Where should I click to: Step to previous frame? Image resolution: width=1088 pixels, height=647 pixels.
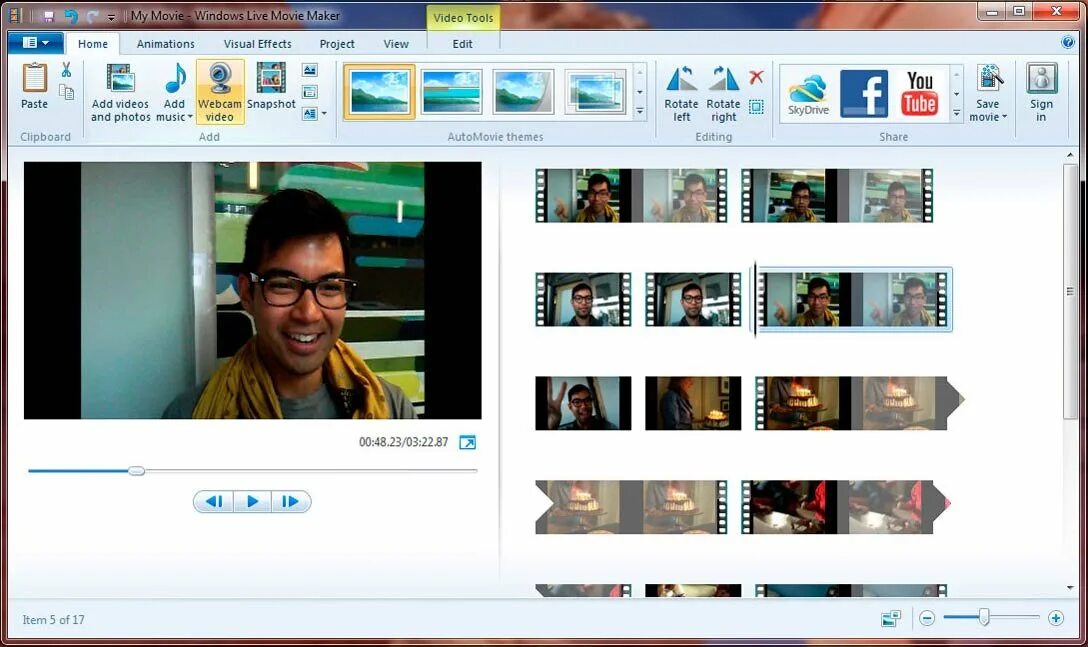(x=214, y=501)
